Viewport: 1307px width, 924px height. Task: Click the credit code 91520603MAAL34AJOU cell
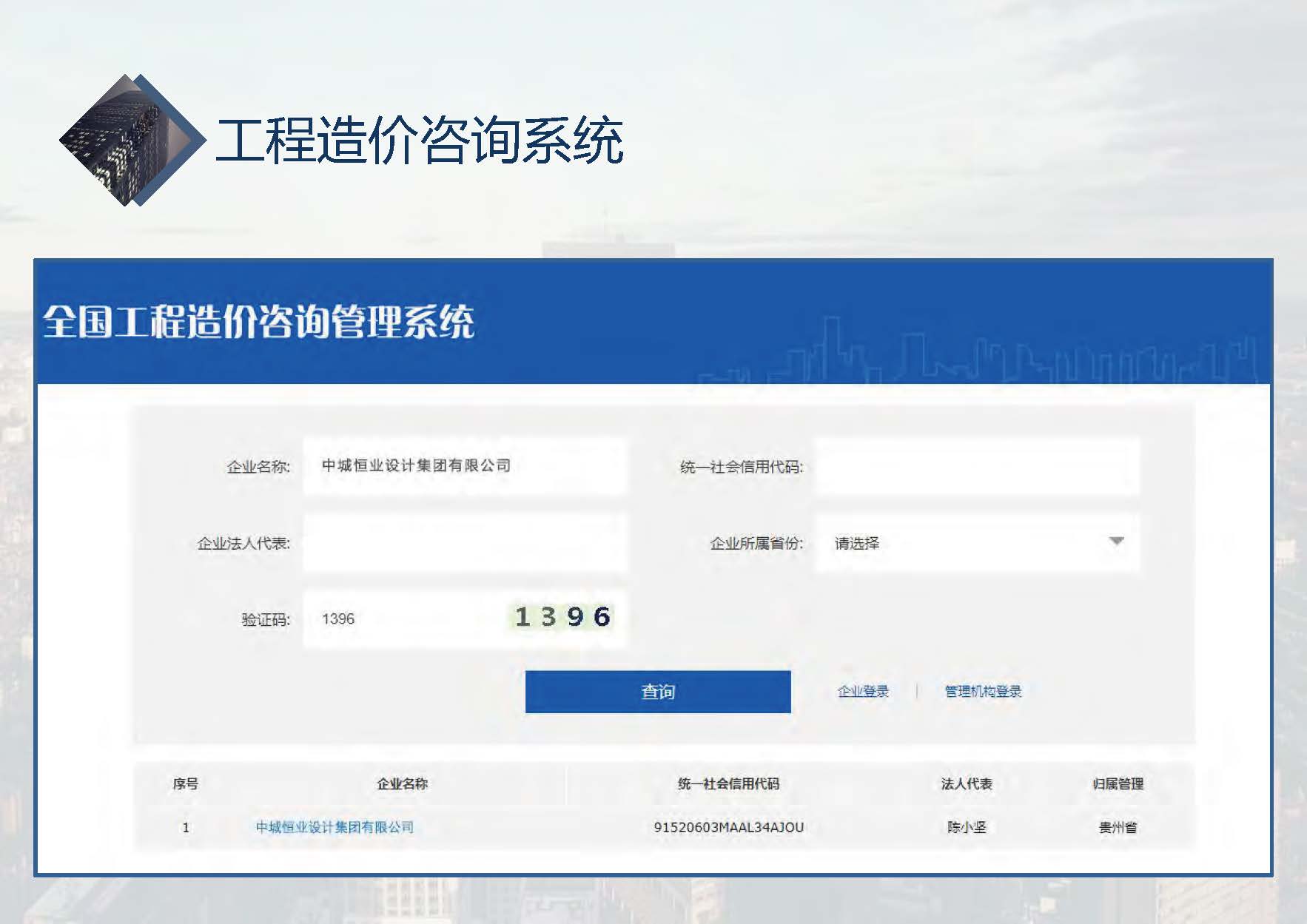[x=728, y=827]
